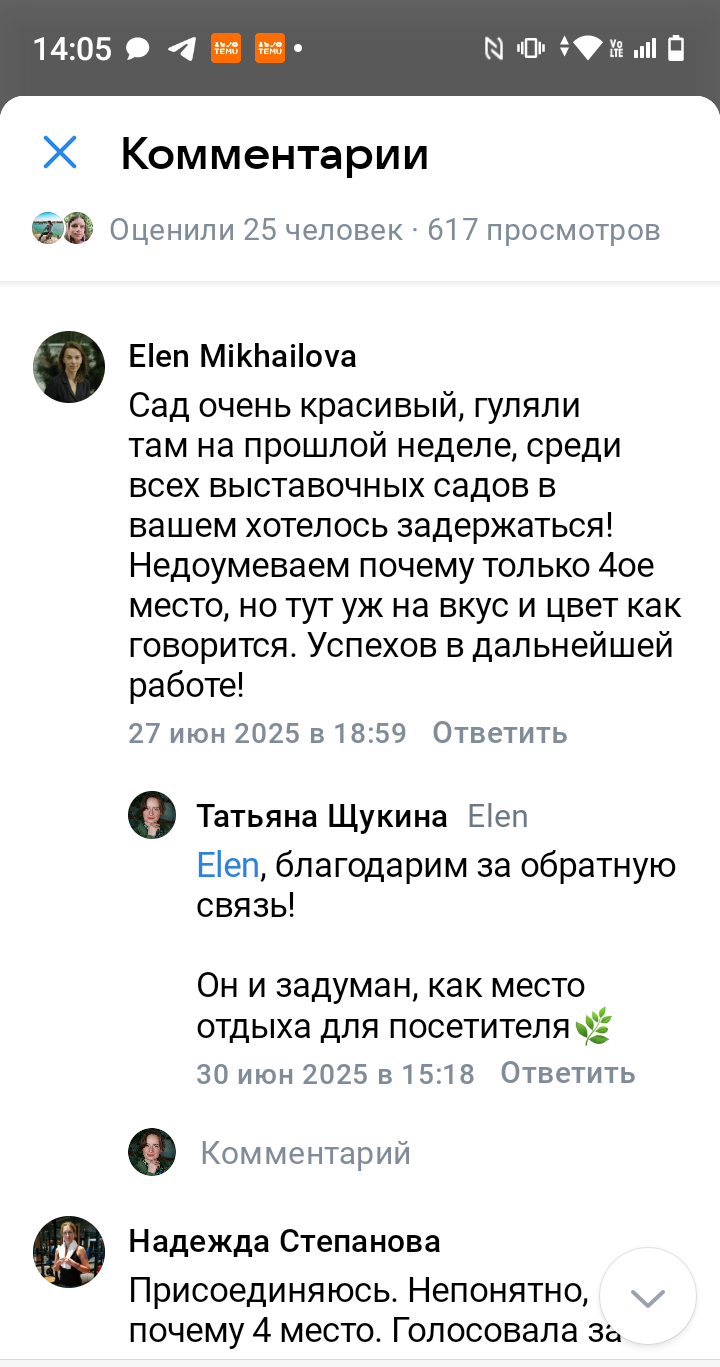Viewport: 720px width, 1367px height.
Task: Show who liked: Оценили 25 человек
Action: coord(255,230)
